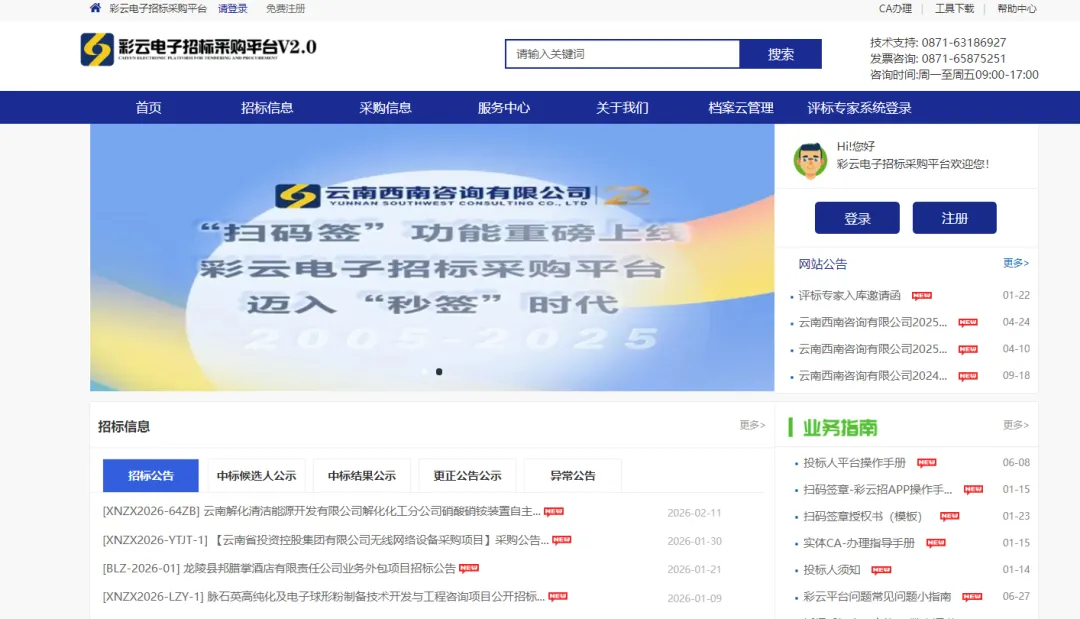The image size is (1080, 619).
Task: Click the NEW badge beside 实体CA-办理指导手册
Action: coord(935,543)
